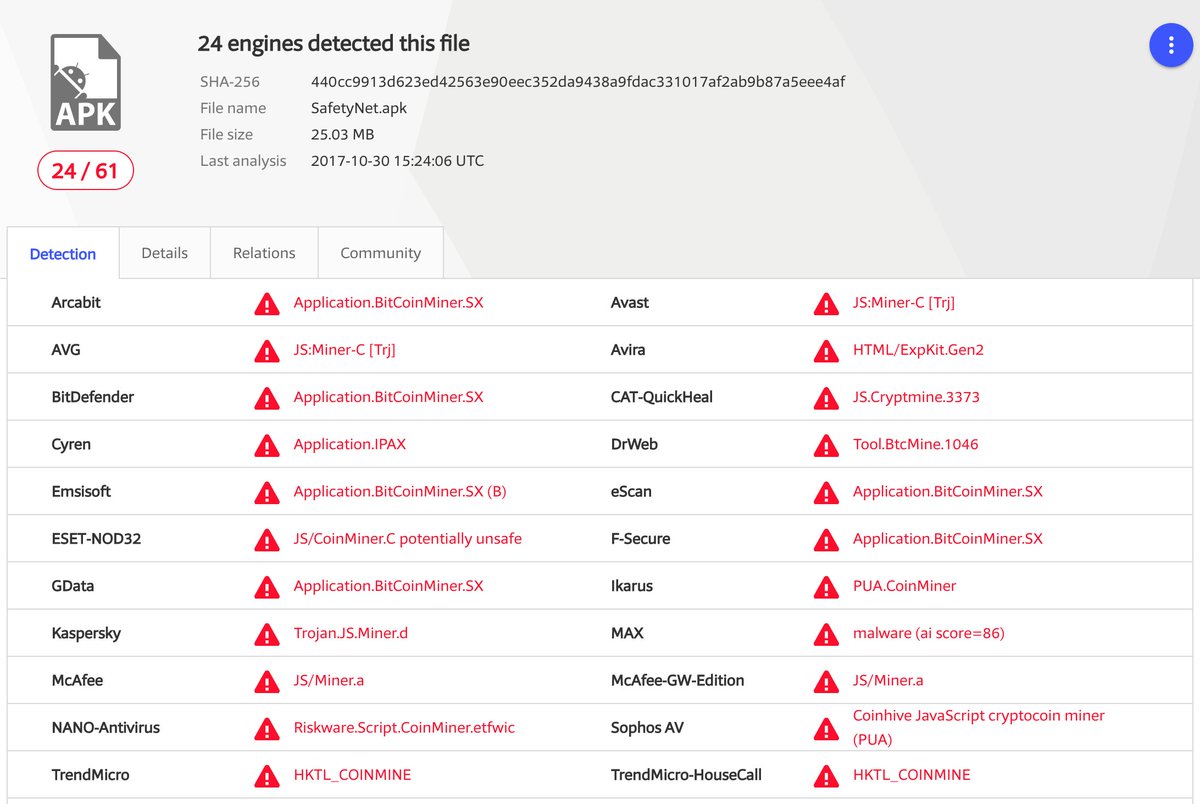
Task: Click the APK file type icon
Action: point(86,82)
